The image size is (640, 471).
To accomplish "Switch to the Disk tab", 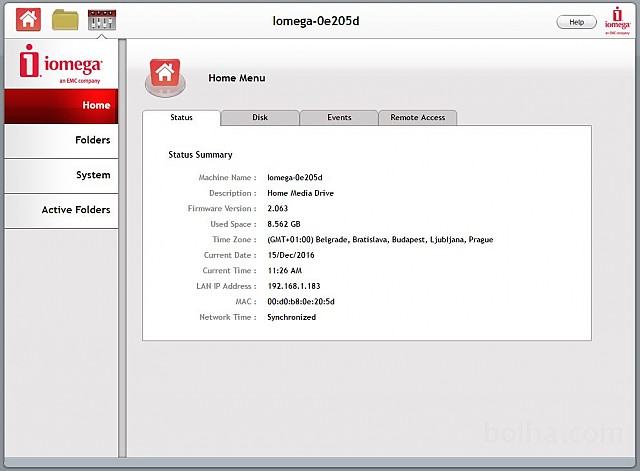I will (x=260, y=118).
